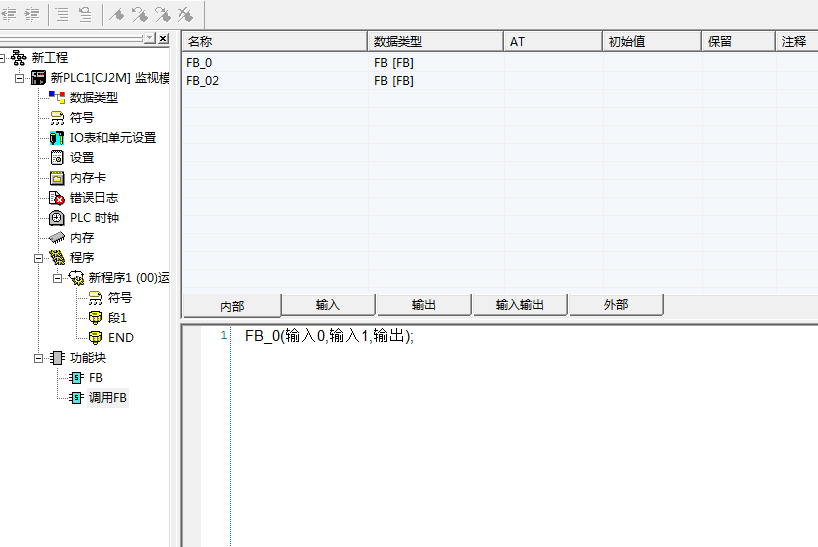Select the FB_02 variable row
This screenshot has width=818, height=547.
[203, 81]
